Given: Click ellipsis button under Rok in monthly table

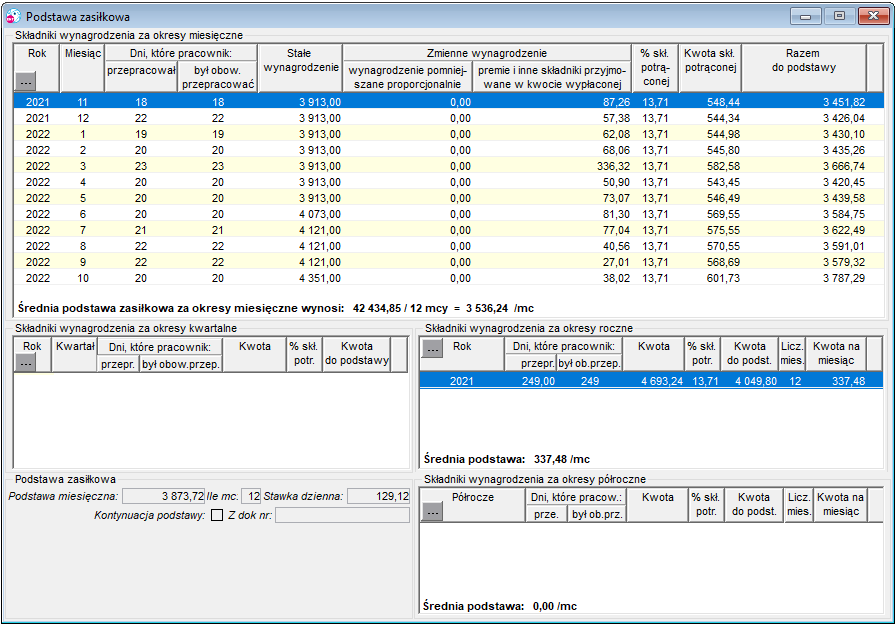Looking at the screenshot, I should pyautogui.click(x=25, y=81).
